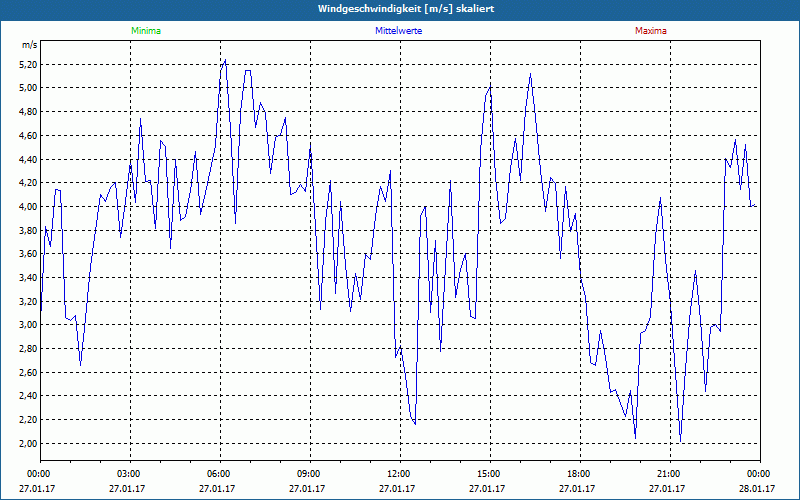Click the 27.01.17 date under 12:00

click(x=397, y=489)
